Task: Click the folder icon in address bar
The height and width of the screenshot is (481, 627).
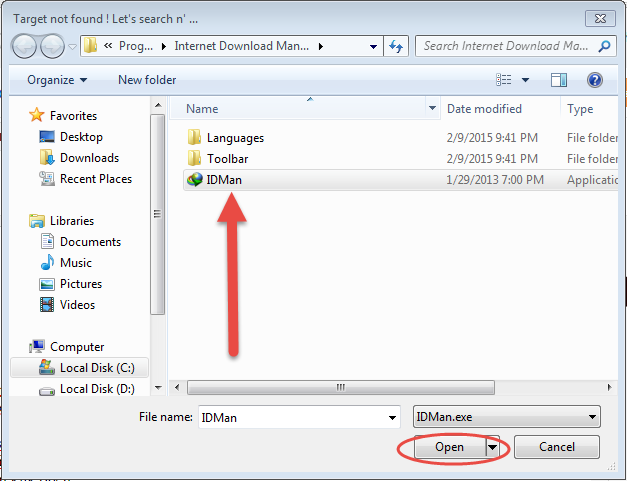Action: 91,46
